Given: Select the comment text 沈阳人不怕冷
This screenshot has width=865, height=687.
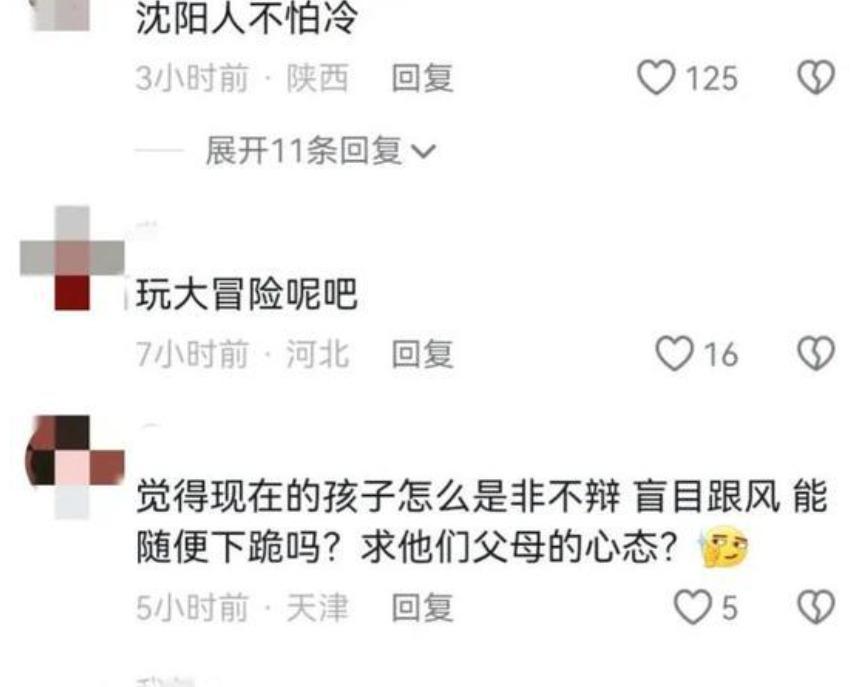Looking at the screenshot, I should click(x=247, y=18).
